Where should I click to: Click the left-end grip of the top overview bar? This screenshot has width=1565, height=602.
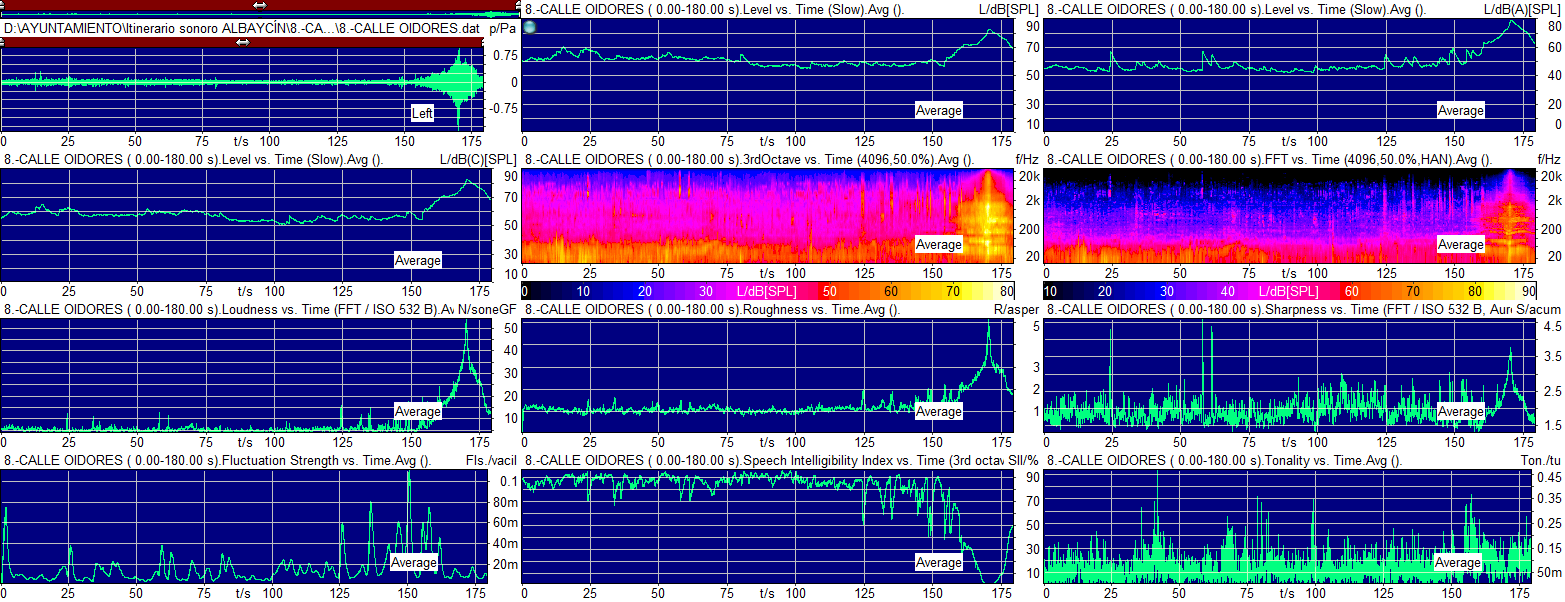pyautogui.click(x=3, y=6)
